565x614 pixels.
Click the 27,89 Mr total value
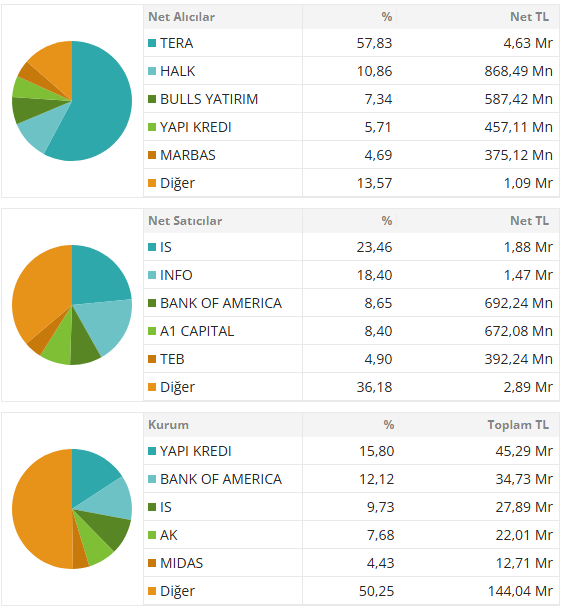click(524, 507)
